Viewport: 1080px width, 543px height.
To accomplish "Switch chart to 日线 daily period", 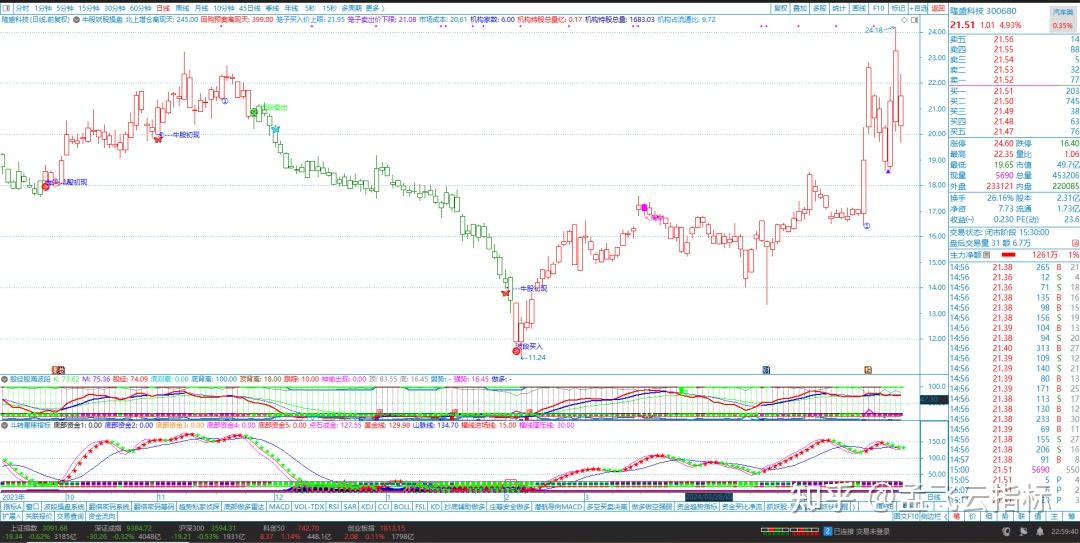I will 163,7.
